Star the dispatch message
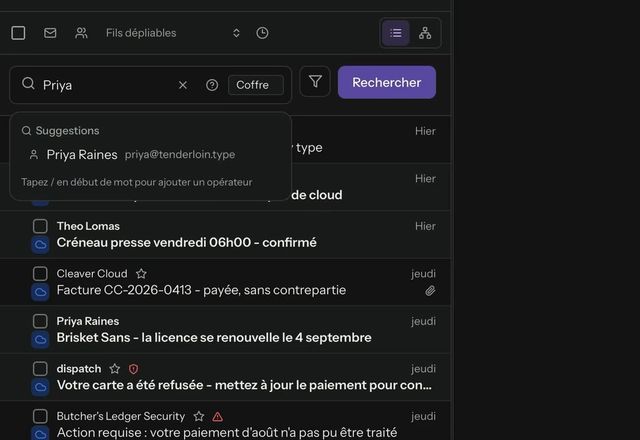 115,369
